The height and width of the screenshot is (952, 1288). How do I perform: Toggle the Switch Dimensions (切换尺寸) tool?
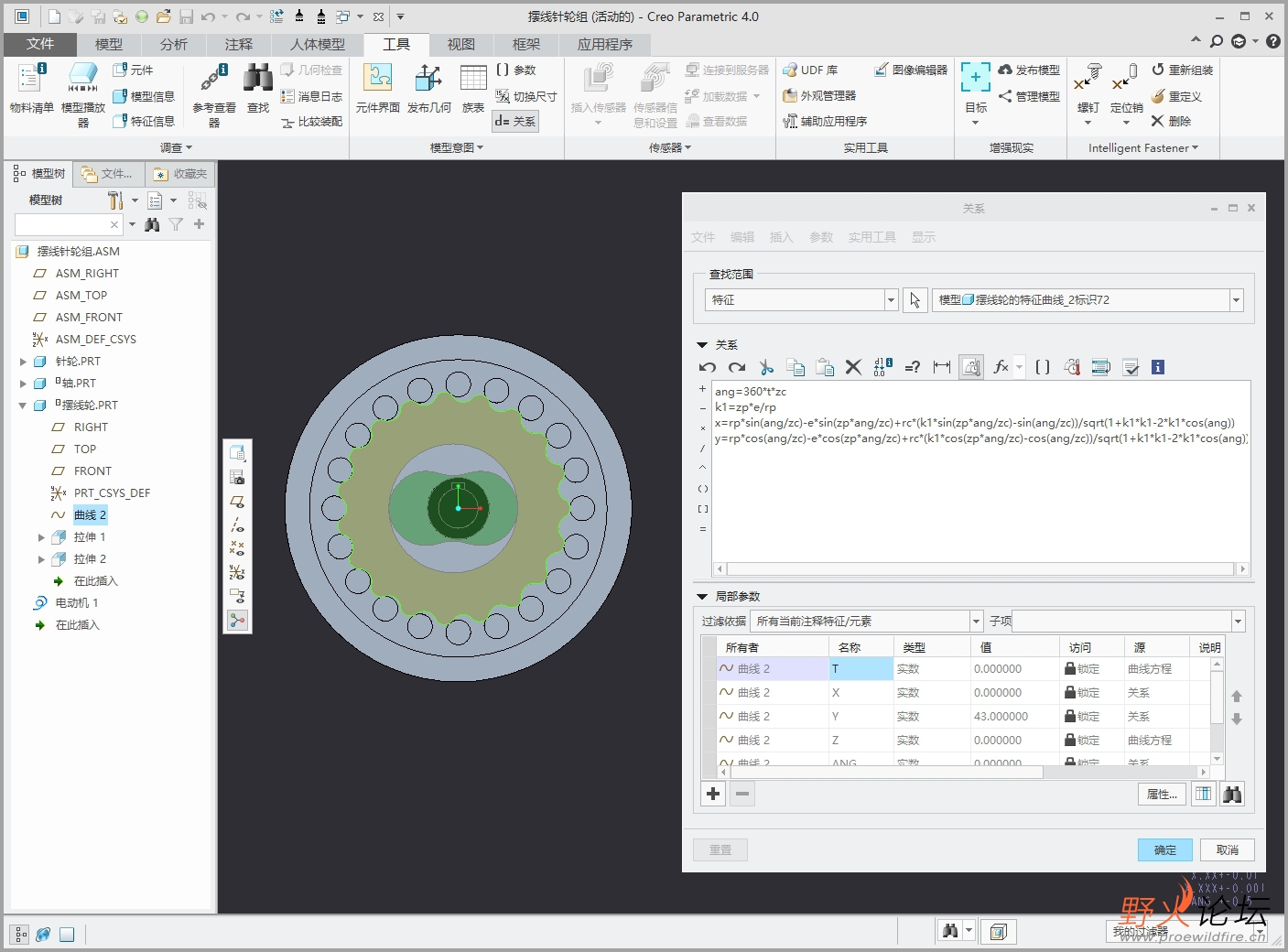pyautogui.click(x=526, y=95)
